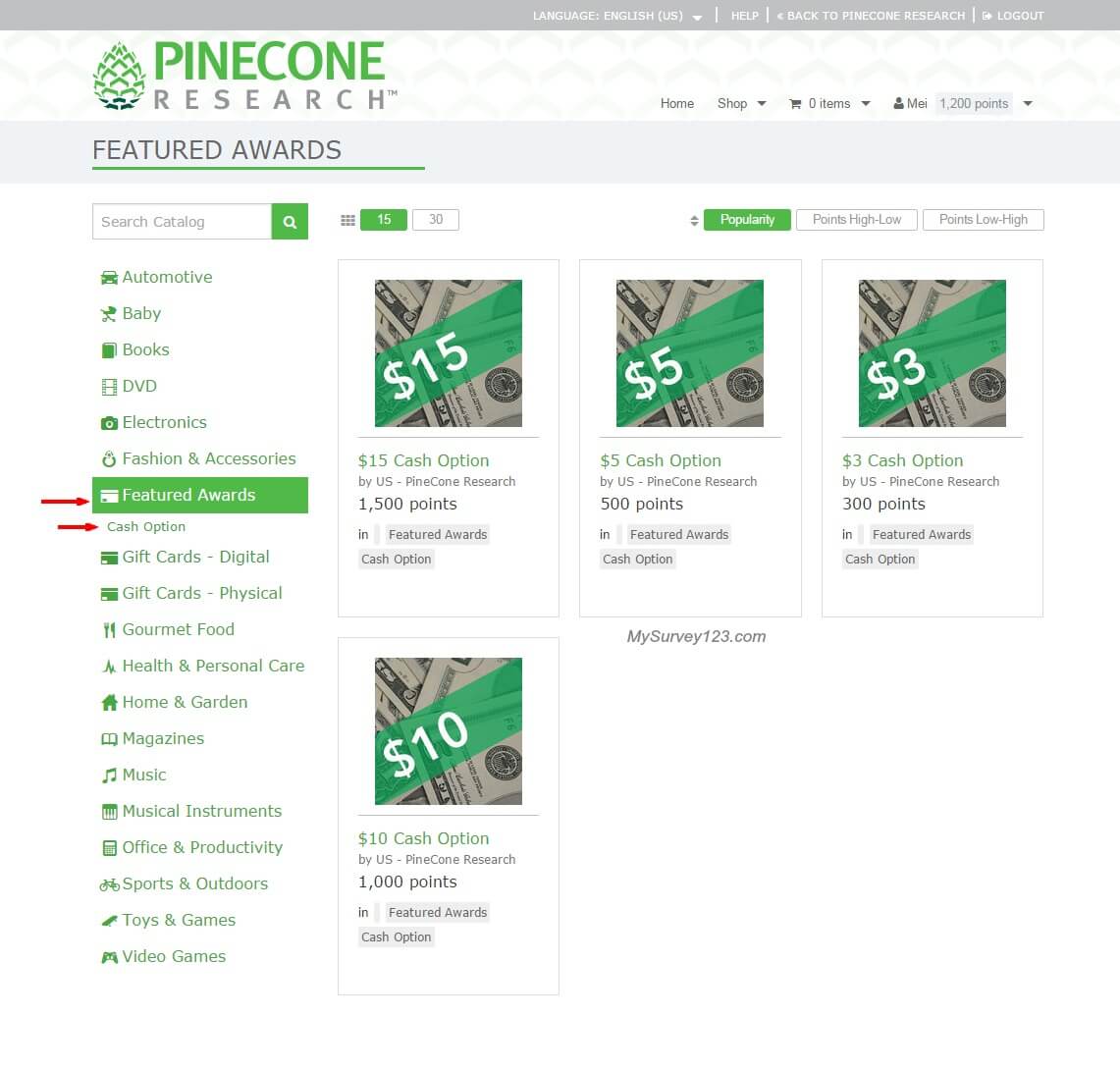
Task: Click the $10 cash option image
Action: click(x=448, y=730)
